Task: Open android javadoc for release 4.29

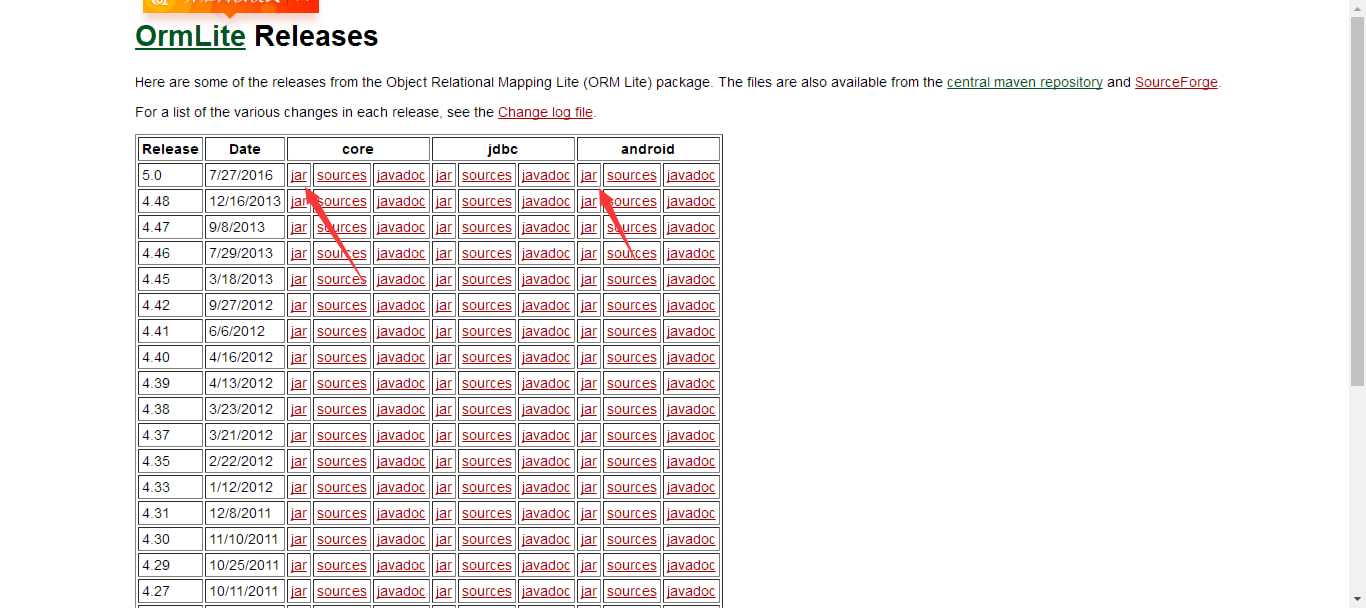Action: click(x=691, y=565)
